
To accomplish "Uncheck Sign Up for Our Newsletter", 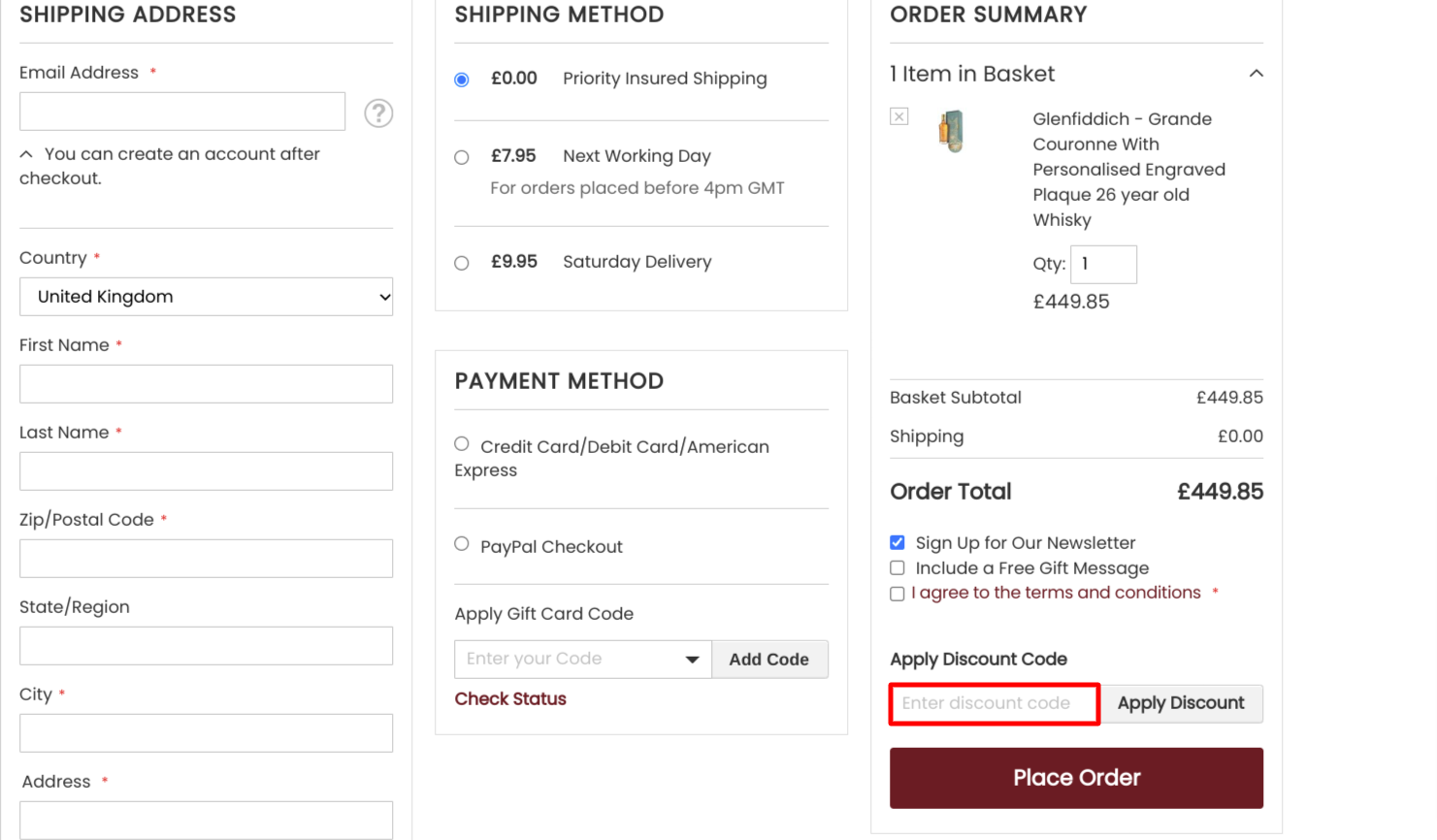I will pos(897,542).
